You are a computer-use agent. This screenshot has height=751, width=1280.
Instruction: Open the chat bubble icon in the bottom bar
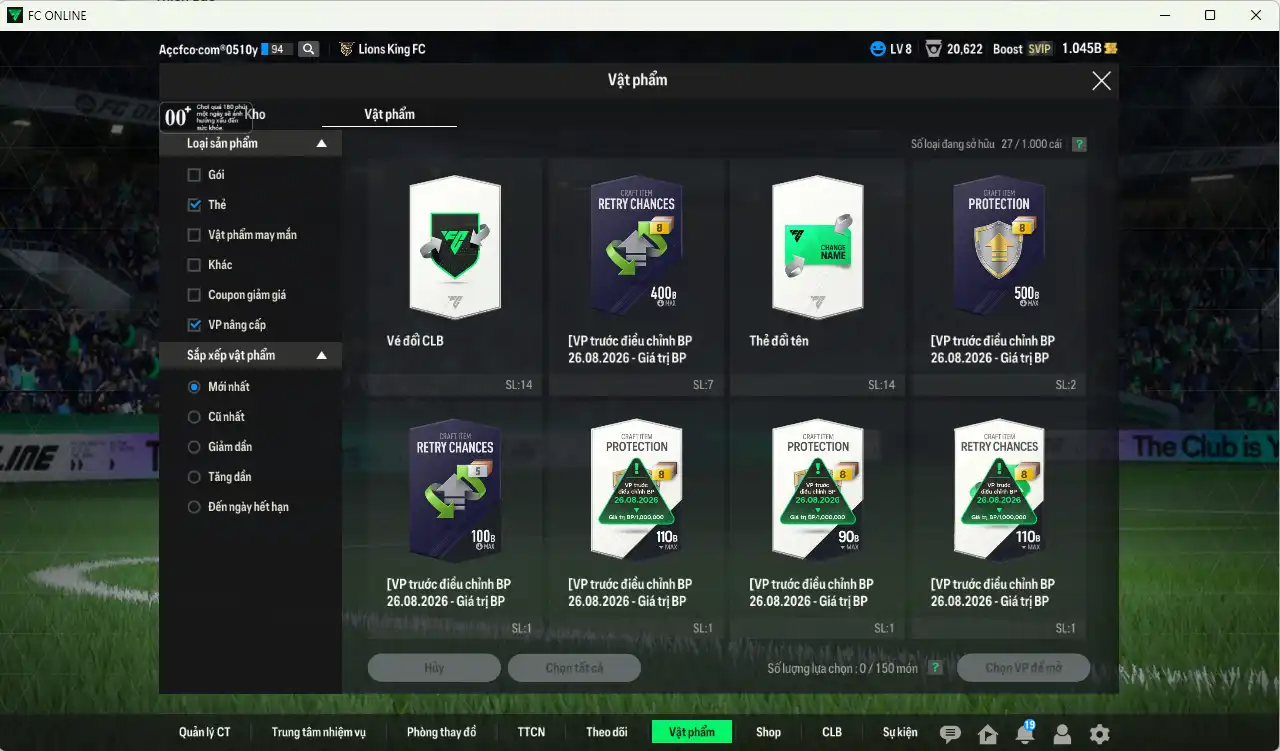950,734
